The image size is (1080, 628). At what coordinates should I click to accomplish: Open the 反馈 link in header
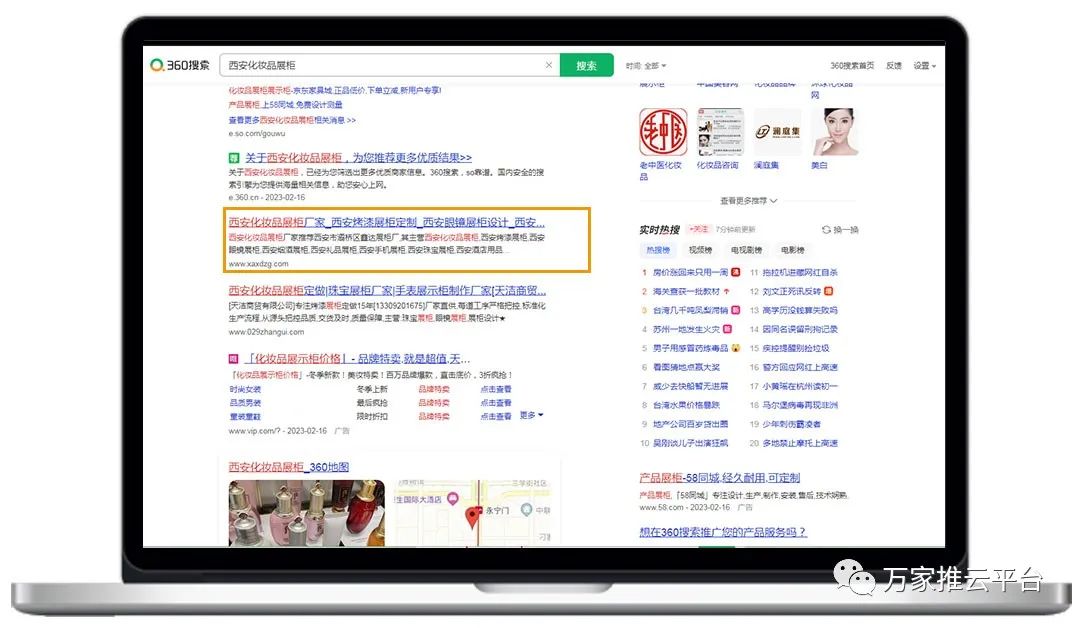coord(894,66)
